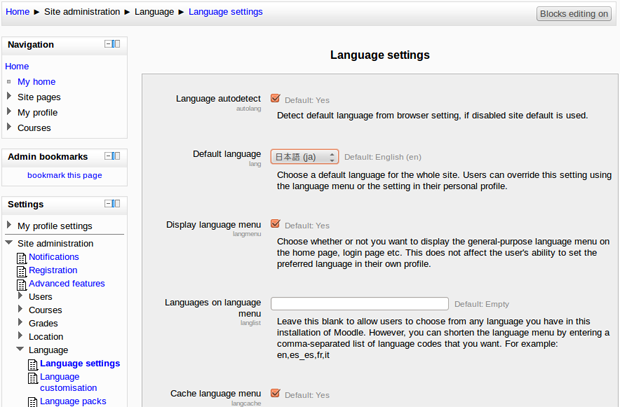
Task: Click the 'autolang' setting name
Action: [249, 108]
